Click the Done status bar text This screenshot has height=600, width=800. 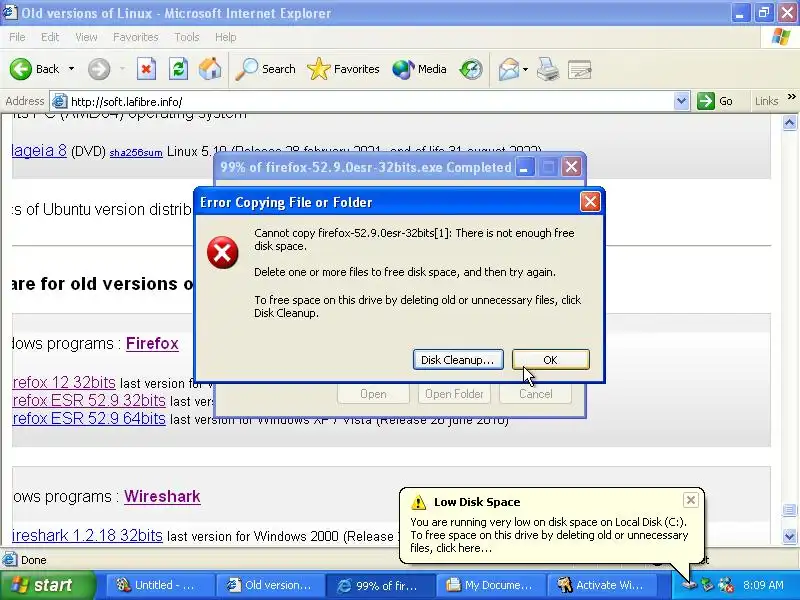pos(34,560)
